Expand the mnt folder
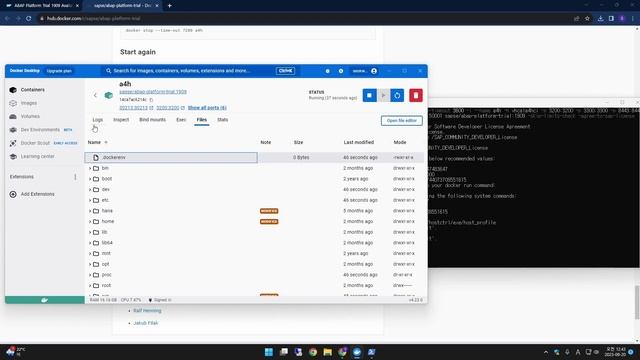 [90, 253]
